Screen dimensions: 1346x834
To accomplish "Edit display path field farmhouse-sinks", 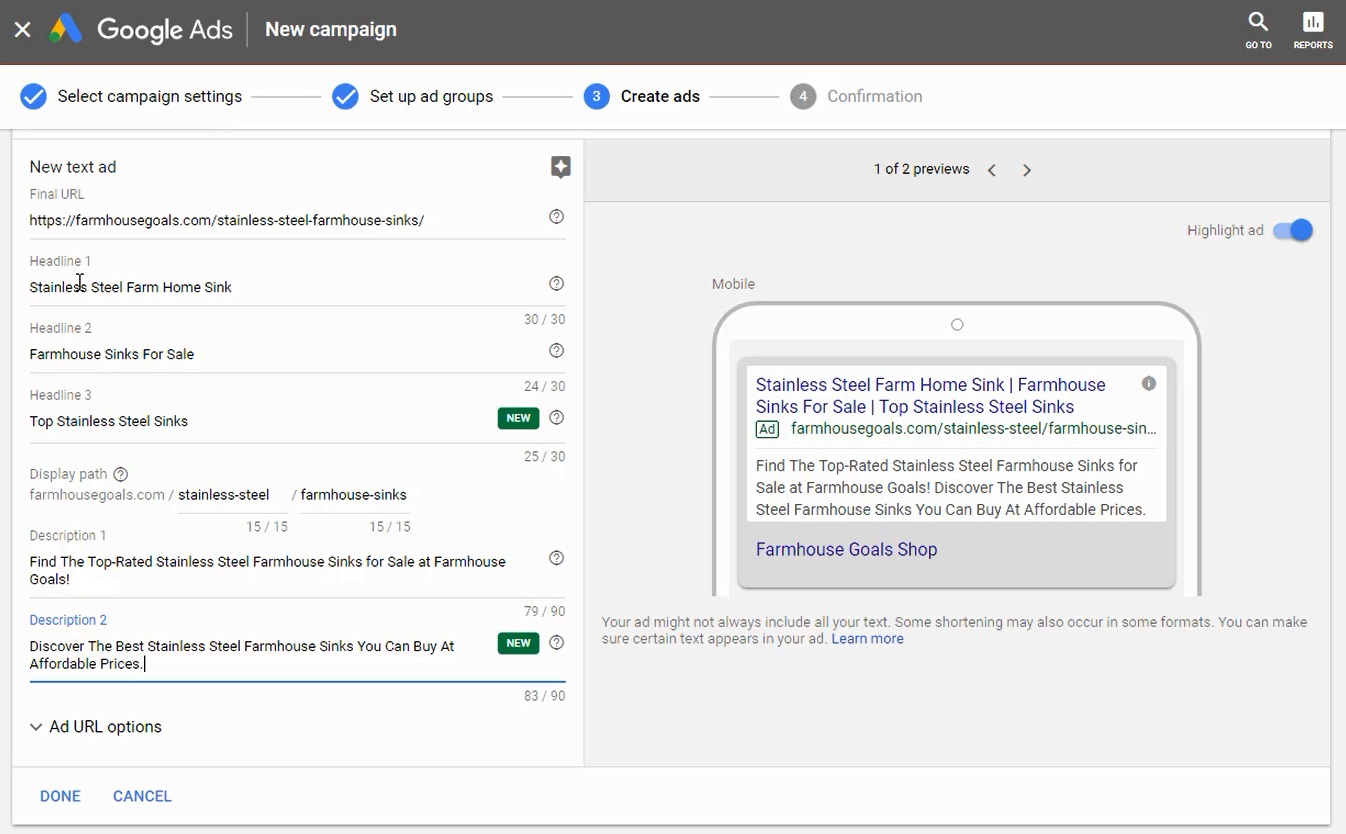I will pos(355,495).
